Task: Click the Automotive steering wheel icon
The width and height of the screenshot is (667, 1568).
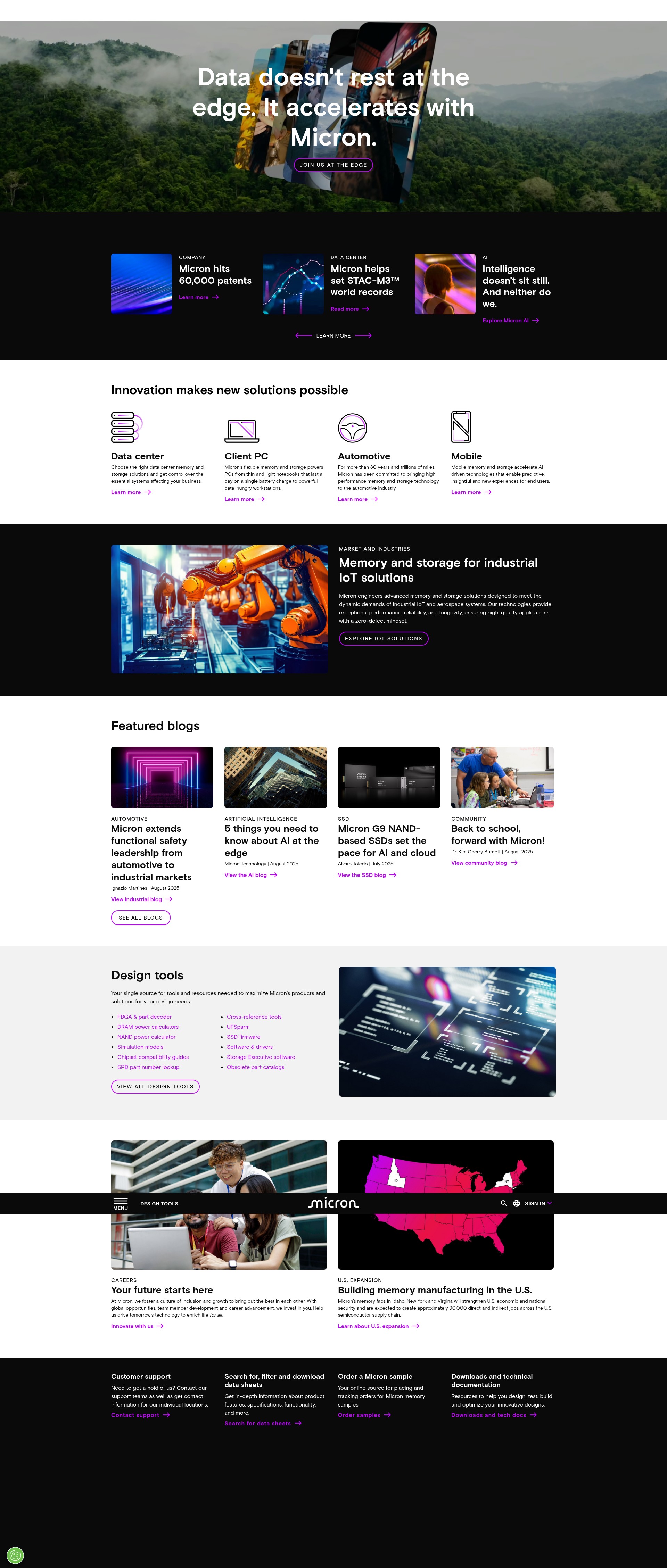Action: (x=352, y=428)
